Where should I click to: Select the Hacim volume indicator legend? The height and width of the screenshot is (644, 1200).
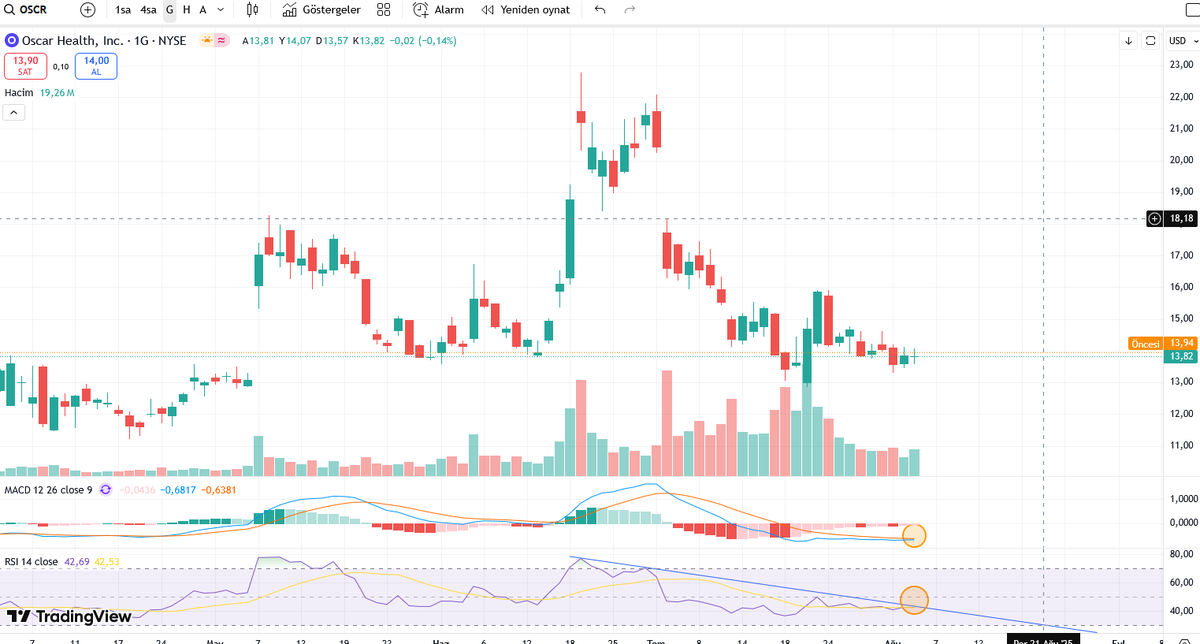[20, 92]
